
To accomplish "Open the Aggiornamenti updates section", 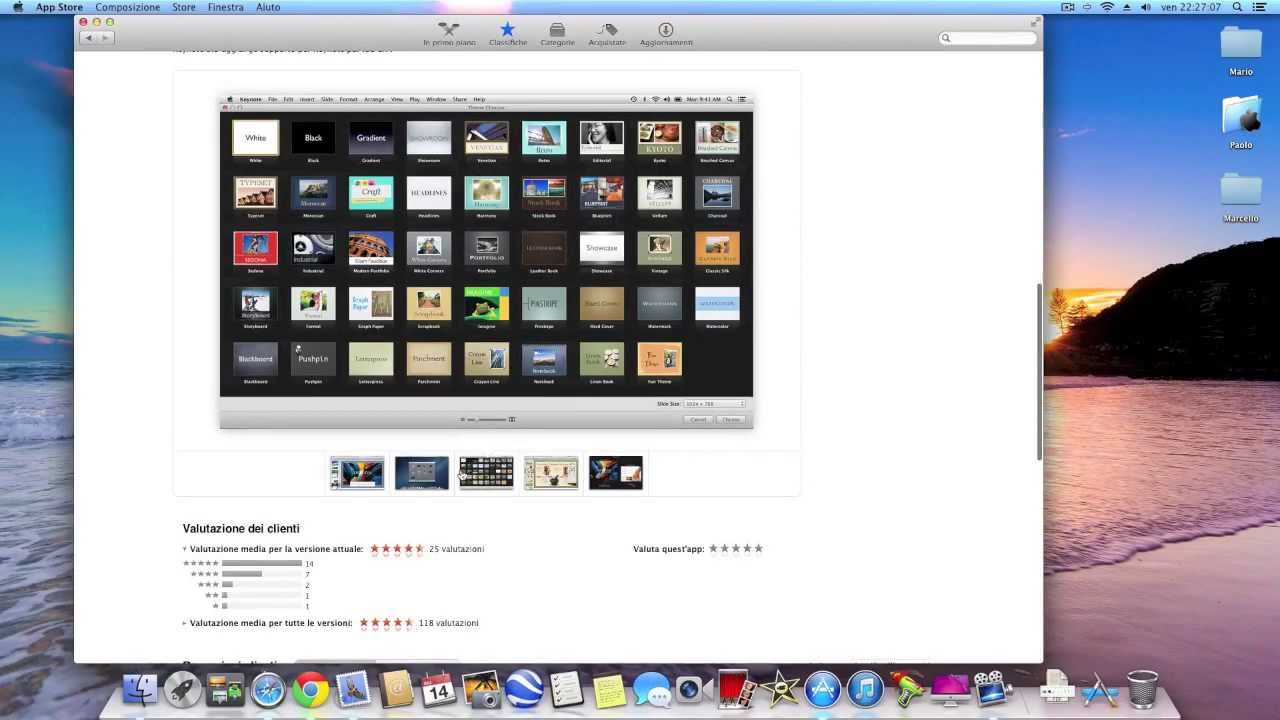I will [x=666, y=34].
